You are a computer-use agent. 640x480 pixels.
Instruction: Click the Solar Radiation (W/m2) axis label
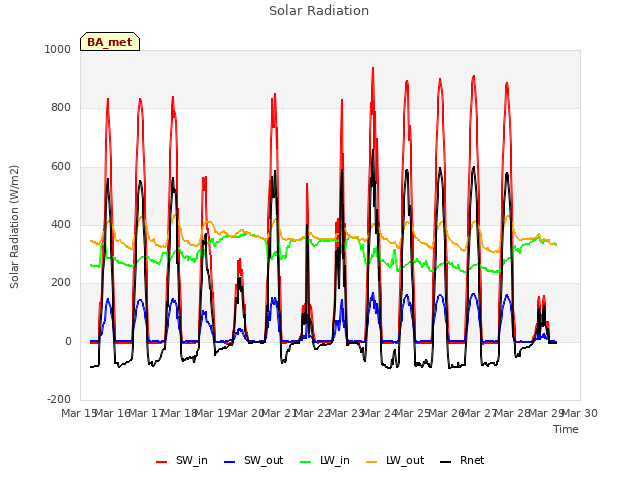pos(14,227)
